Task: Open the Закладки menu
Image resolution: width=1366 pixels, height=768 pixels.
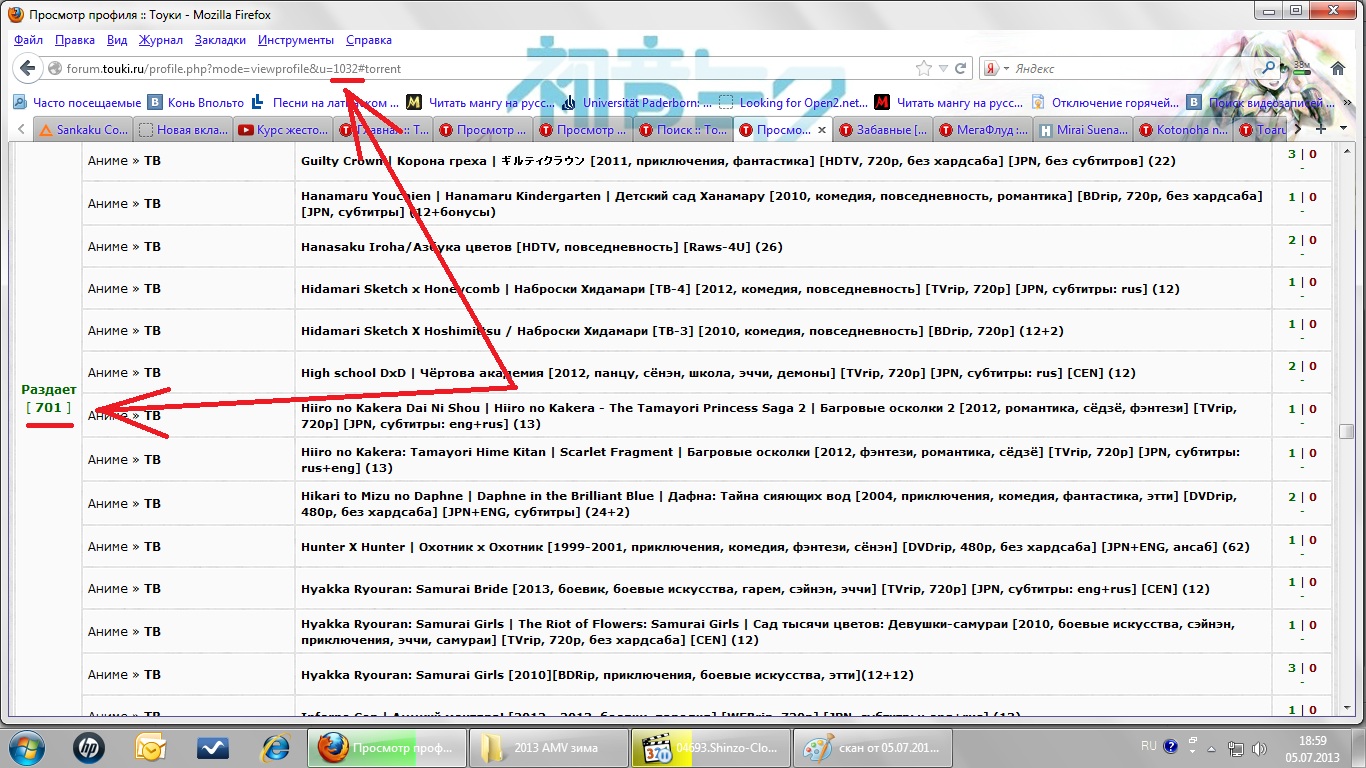Action: click(x=220, y=40)
